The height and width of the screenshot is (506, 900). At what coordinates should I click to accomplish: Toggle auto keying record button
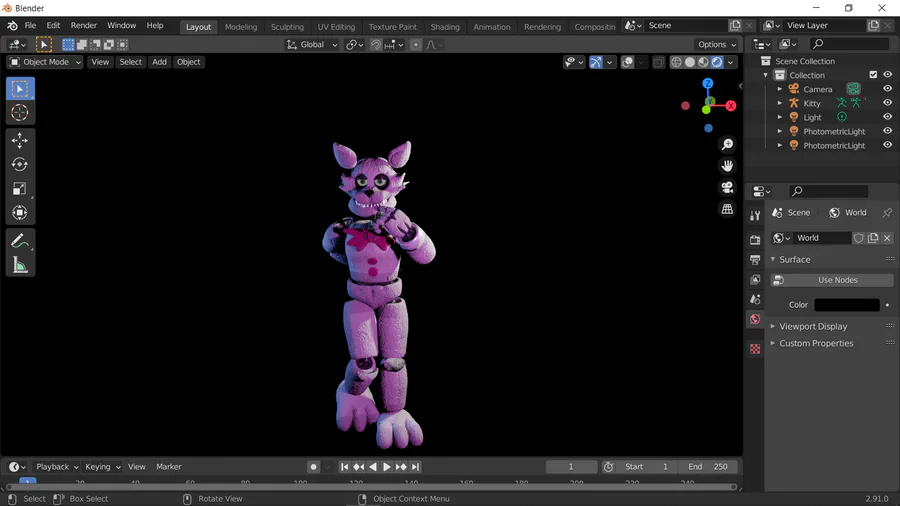click(x=313, y=467)
